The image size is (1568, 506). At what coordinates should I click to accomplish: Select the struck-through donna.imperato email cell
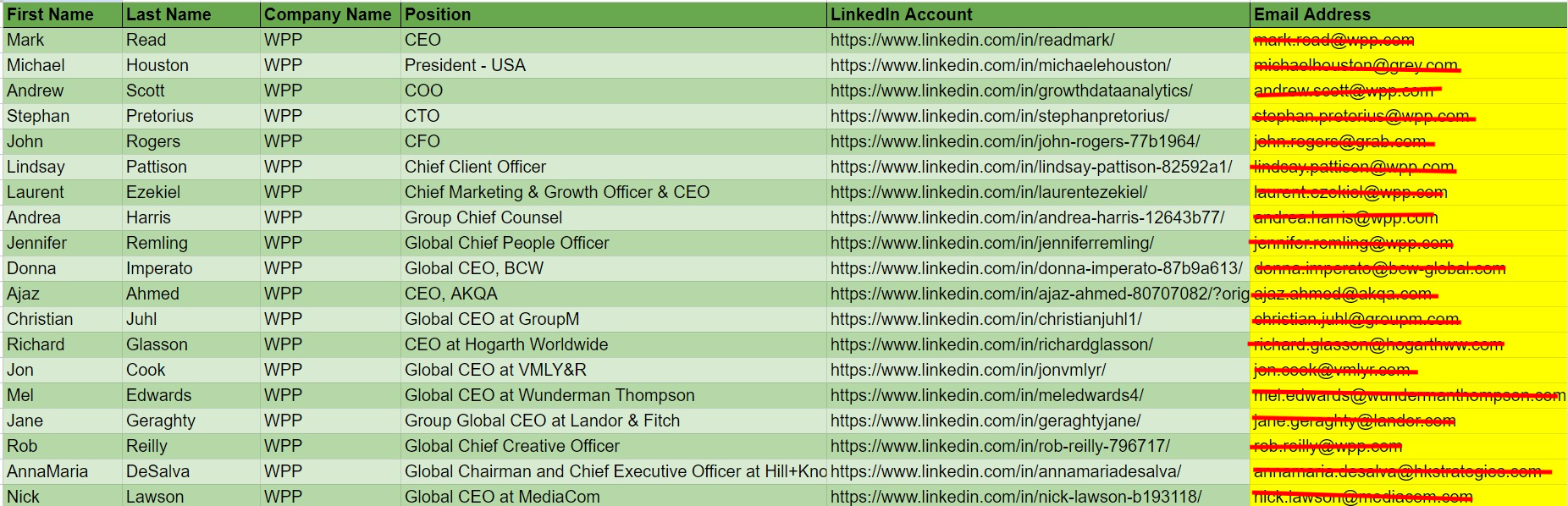(x=1379, y=268)
